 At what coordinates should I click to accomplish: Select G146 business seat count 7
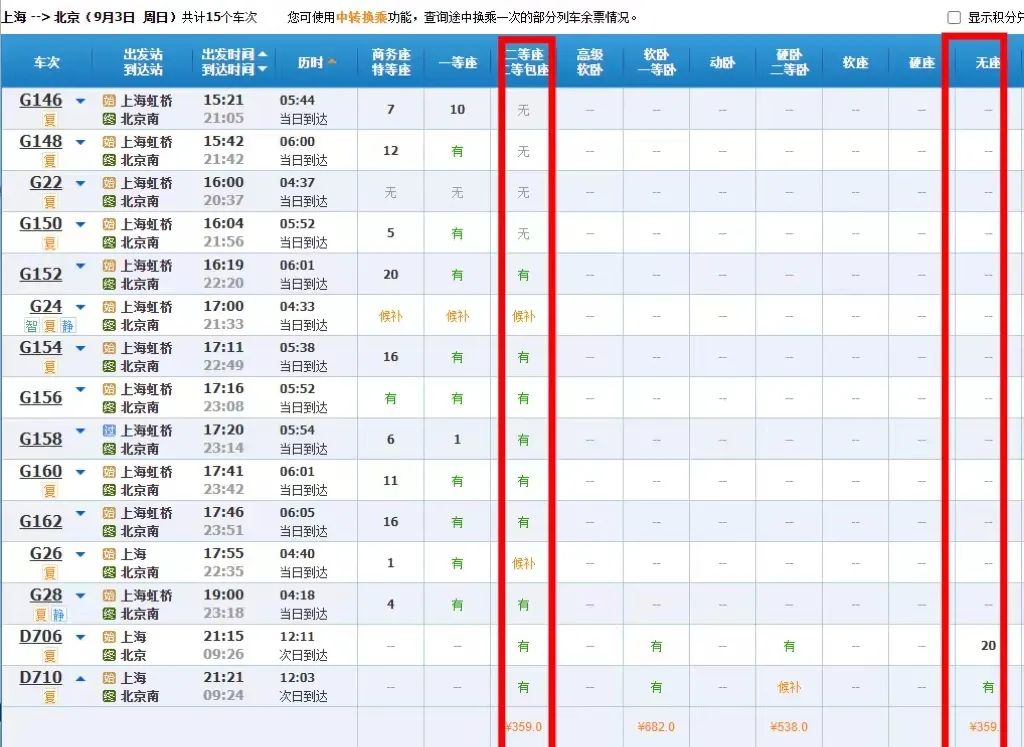click(x=391, y=110)
